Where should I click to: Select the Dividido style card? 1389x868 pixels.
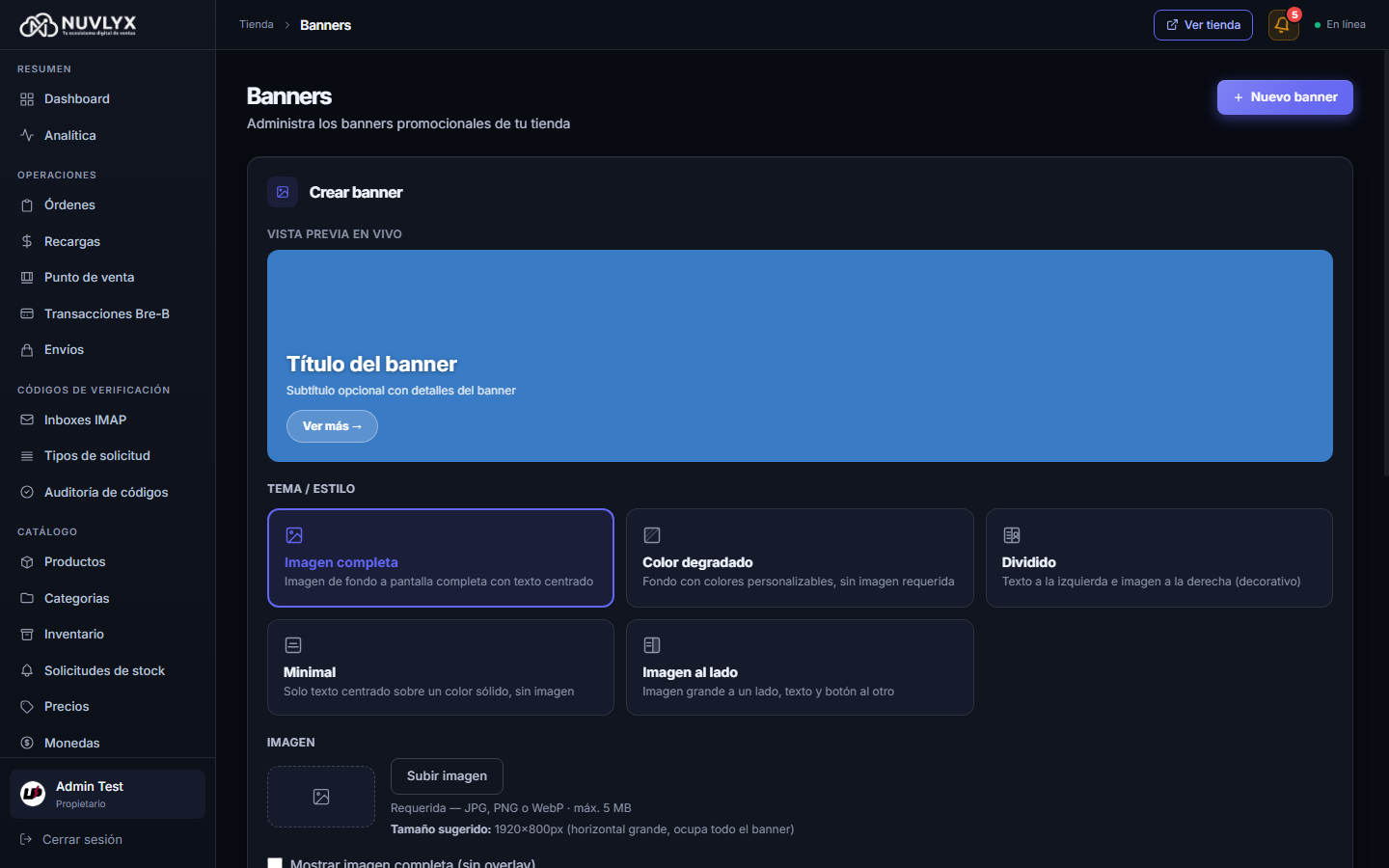pos(1158,557)
